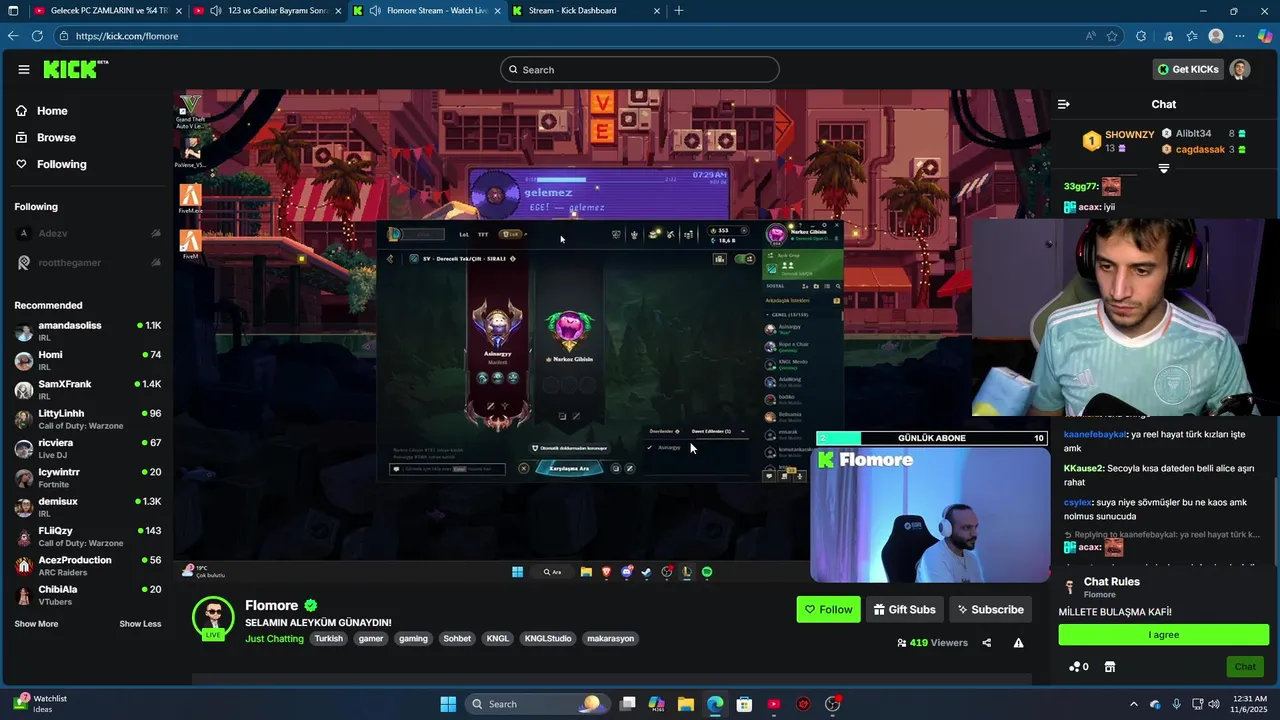The image size is (1280, 720).
Task: Open the Copilot sidebar icon
Action: (1265, 36)
